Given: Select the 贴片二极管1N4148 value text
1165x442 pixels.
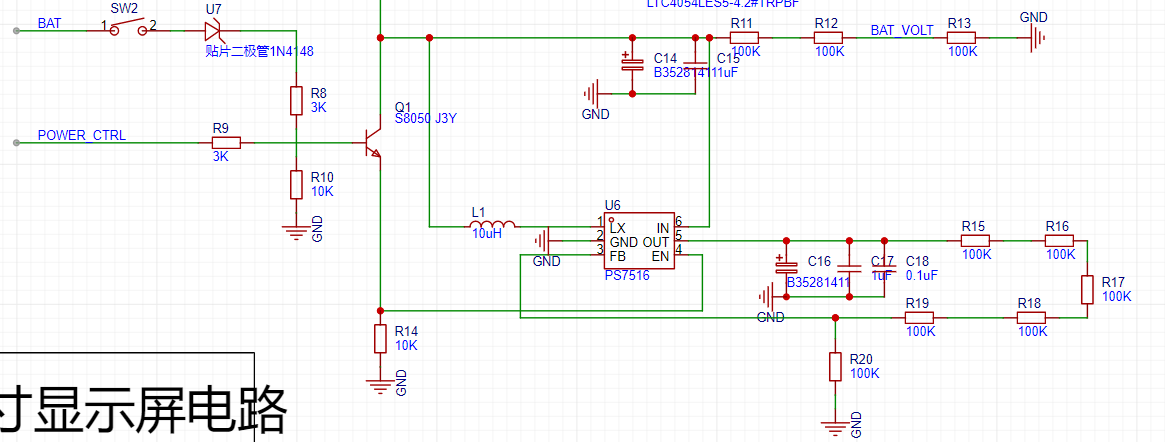Looking at the screenshot, I should pyautogui.click(x=259, y=52).
